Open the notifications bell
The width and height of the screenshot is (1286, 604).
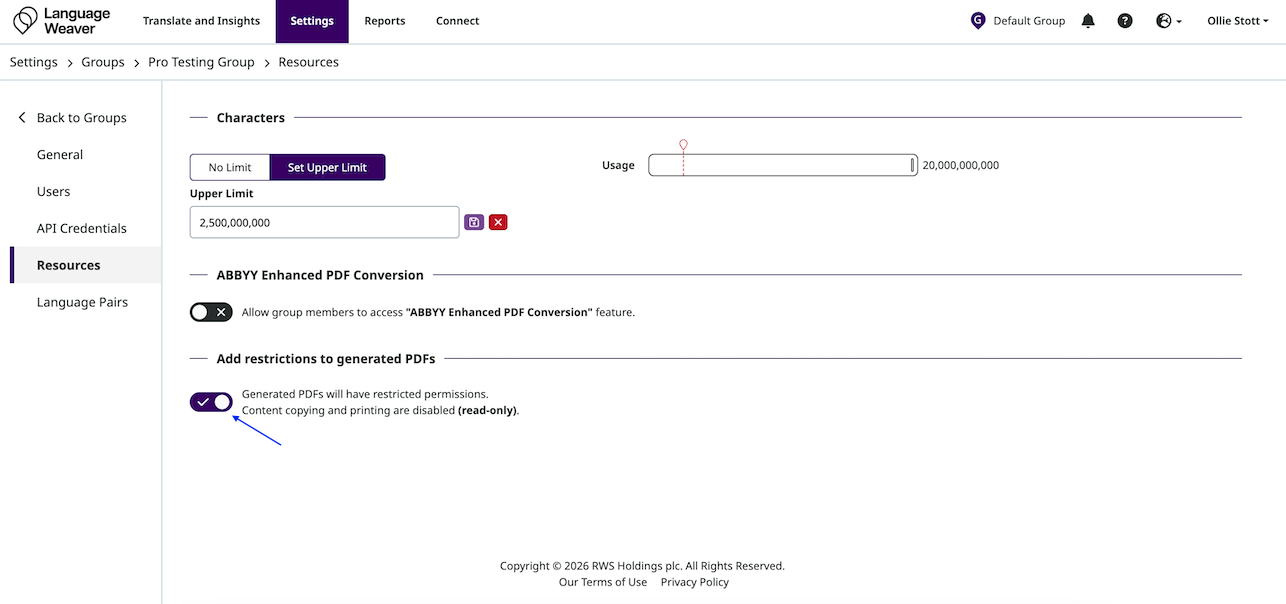1089,21
